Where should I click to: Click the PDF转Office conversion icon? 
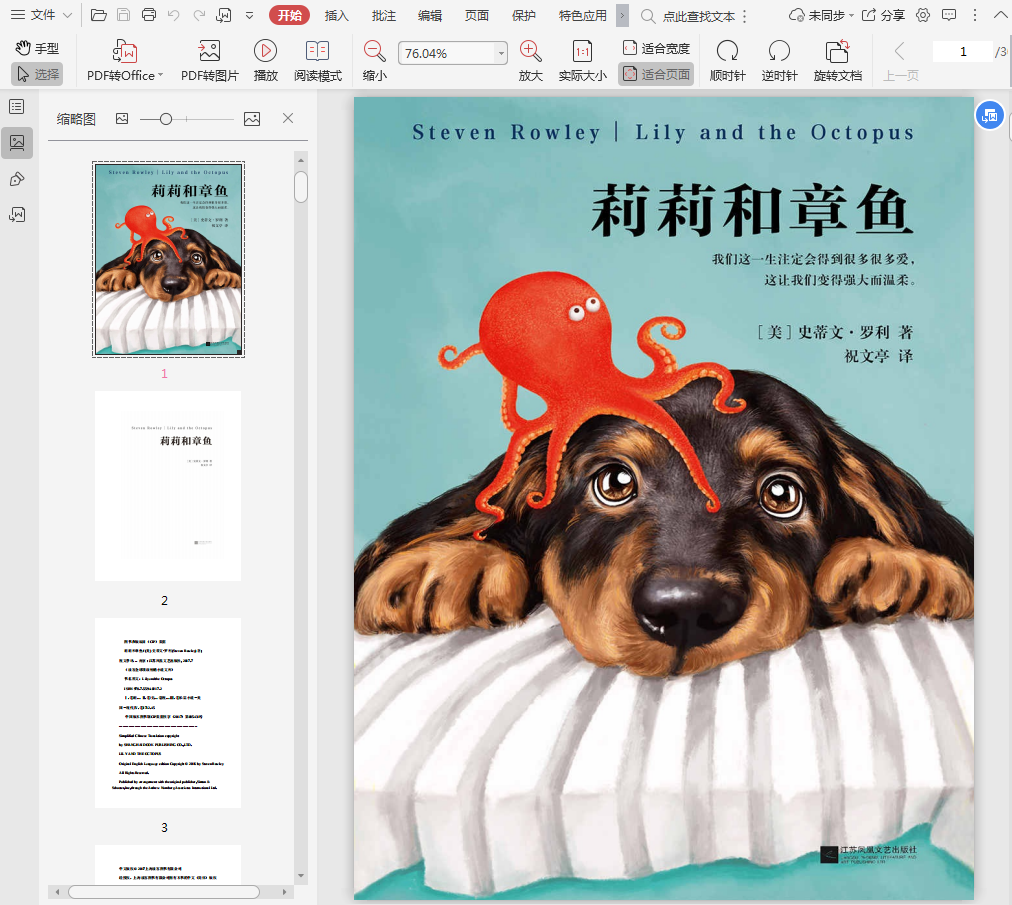(x=124, y=51)
